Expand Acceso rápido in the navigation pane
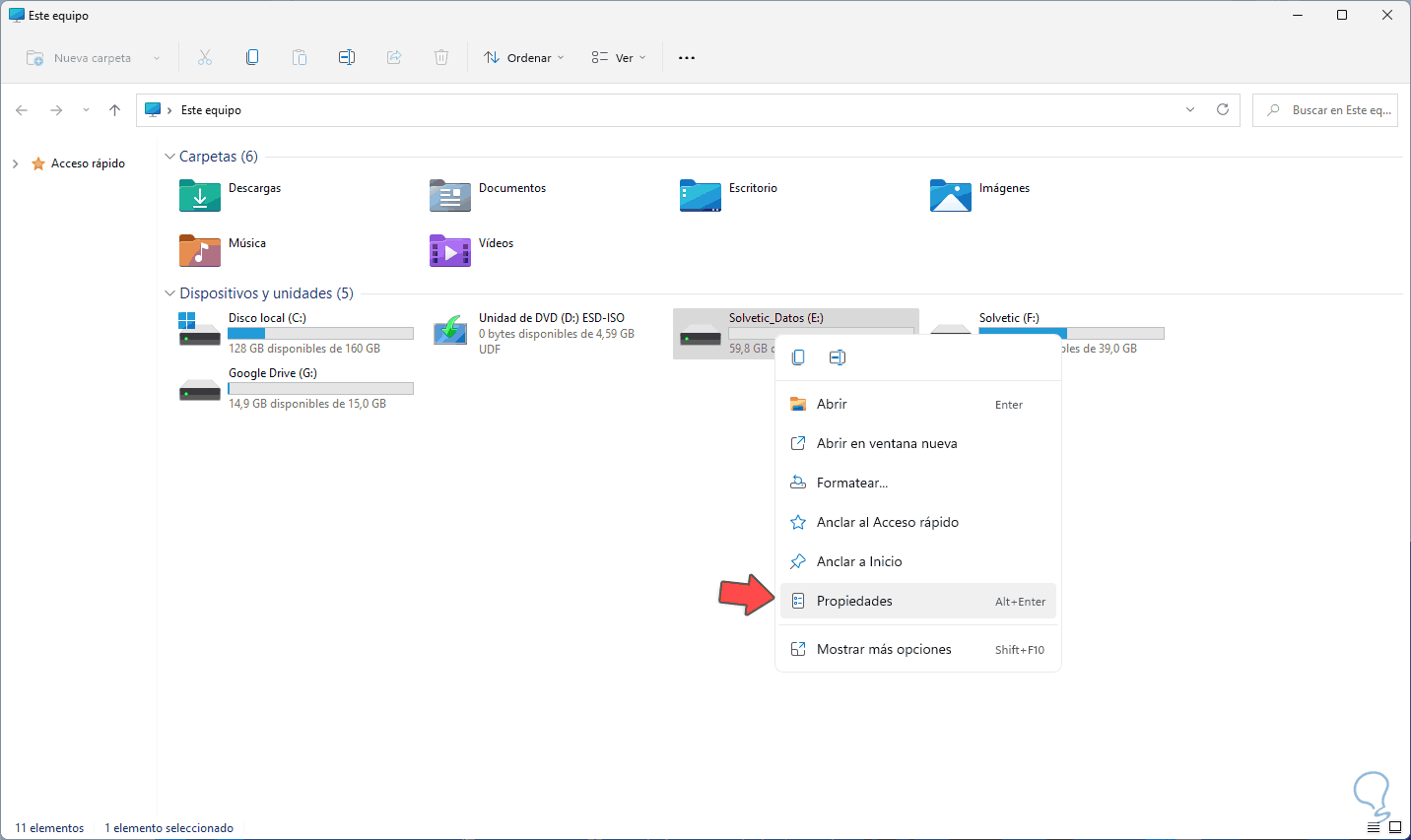Viewport: 1411px width, 840px height. coord(15,164)
